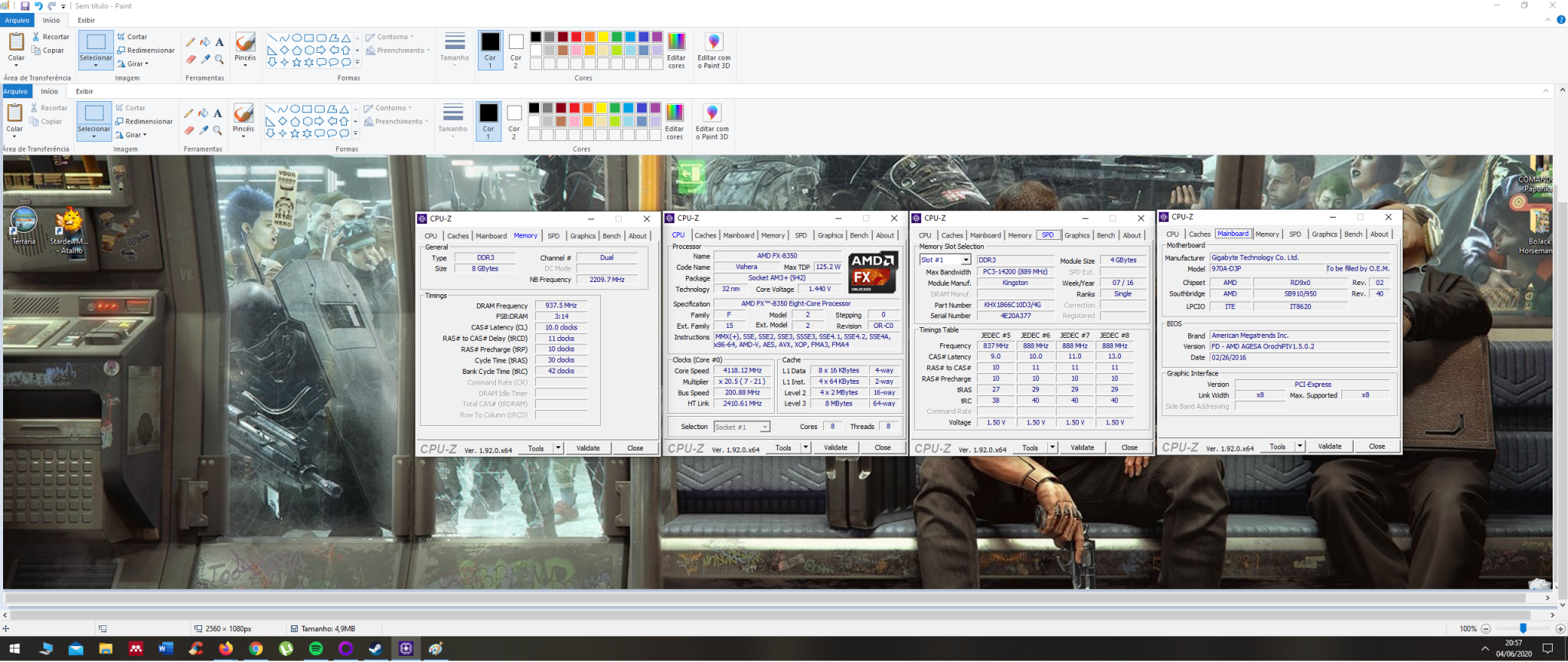Click the rectangular selection icon in top ribbon
The width and height of the screenshot is (1568, 662).
(x=96, y=42)
